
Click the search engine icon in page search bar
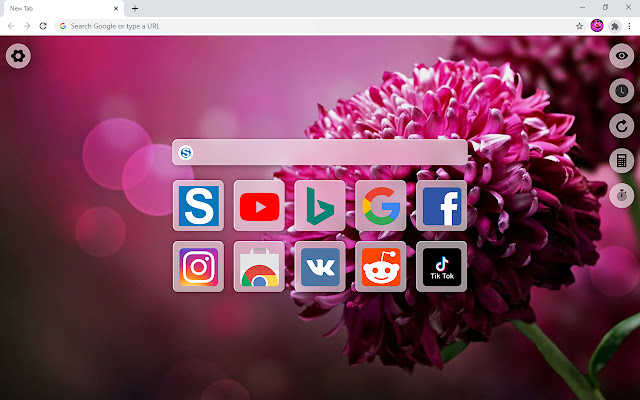click(x=186, y=153)
